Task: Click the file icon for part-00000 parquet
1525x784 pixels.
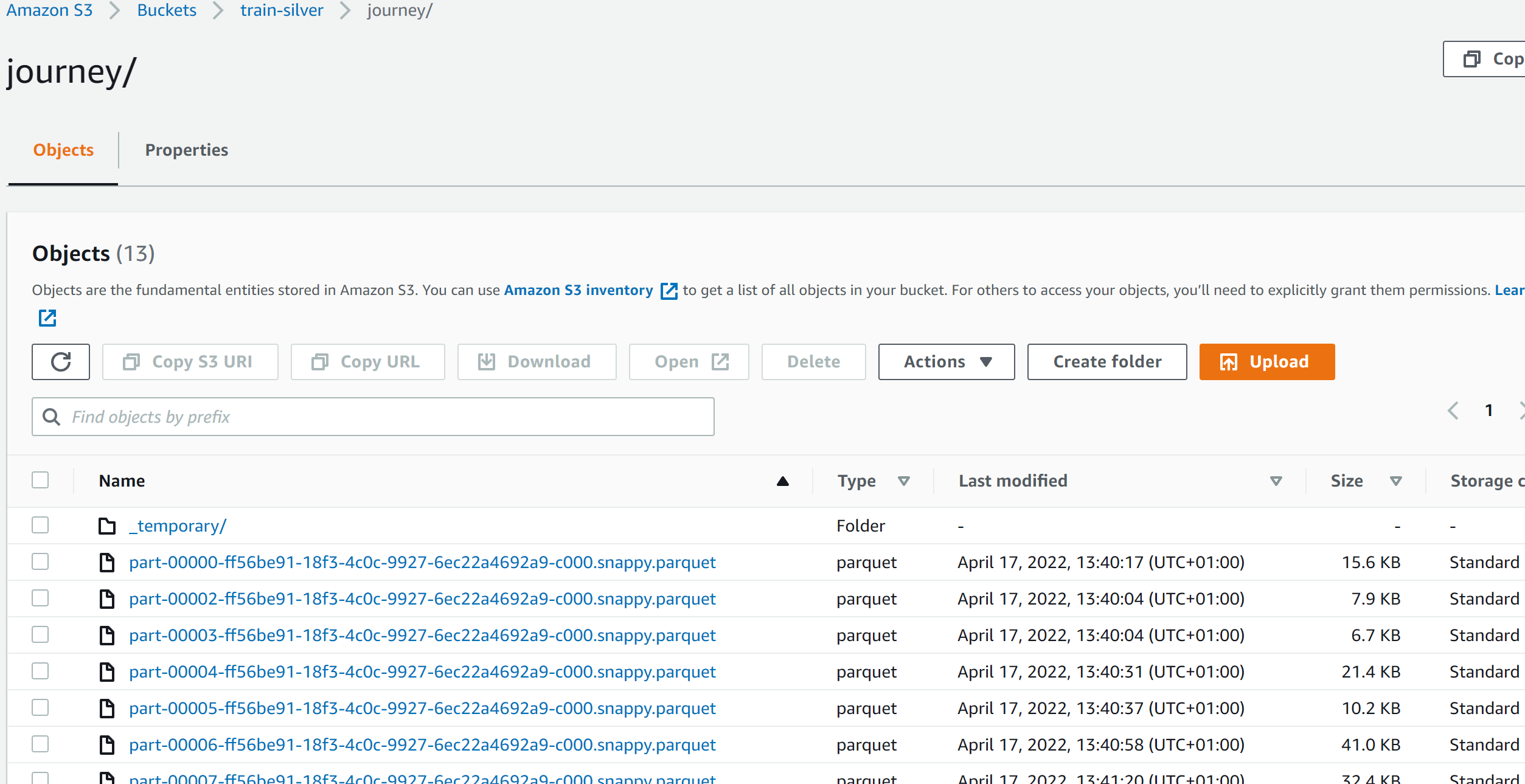Action: [107, 562]
